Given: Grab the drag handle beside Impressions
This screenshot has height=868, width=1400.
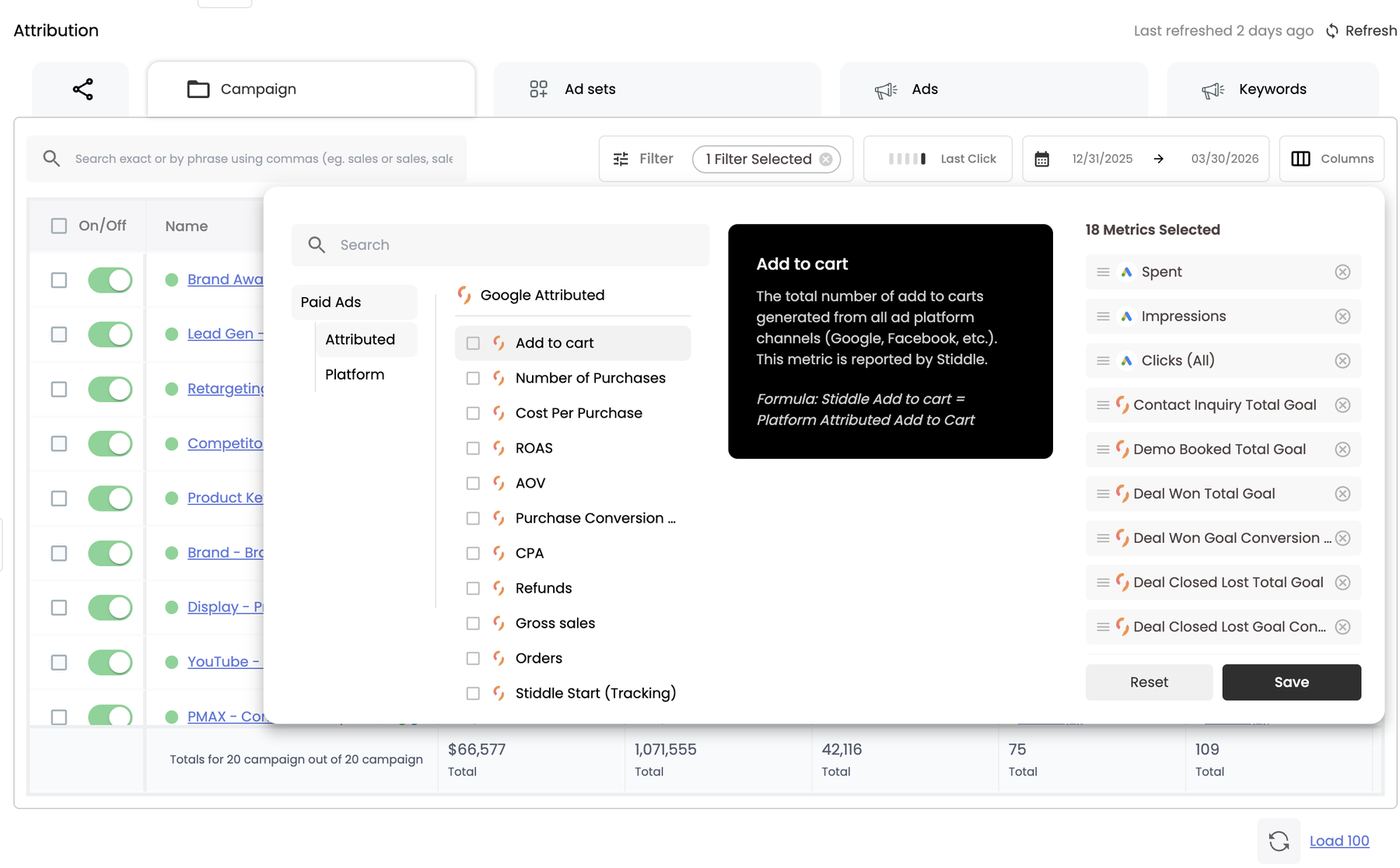Looking at the screenshot, I should pos(1103,316).
